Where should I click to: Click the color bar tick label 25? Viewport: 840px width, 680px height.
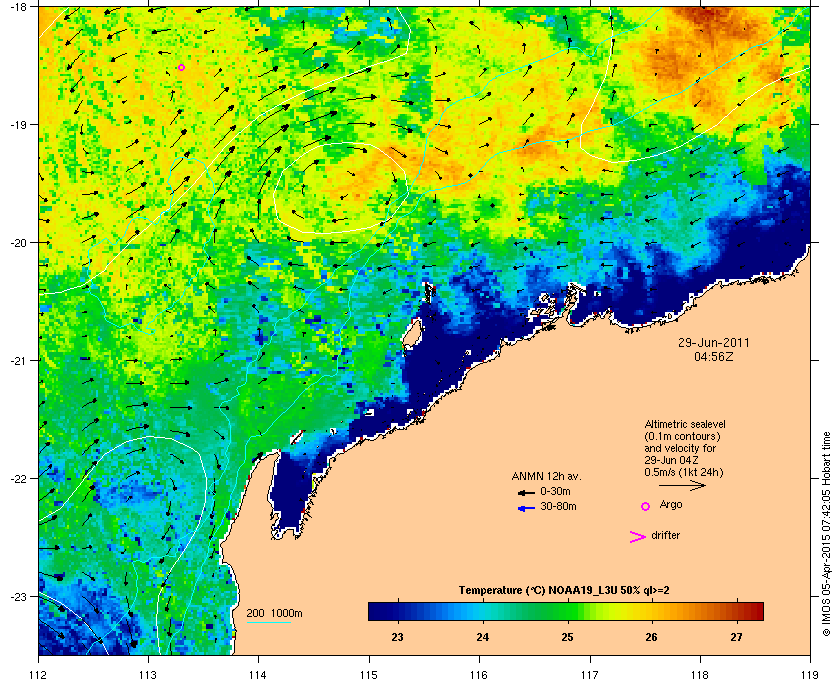tap(567, 637)
